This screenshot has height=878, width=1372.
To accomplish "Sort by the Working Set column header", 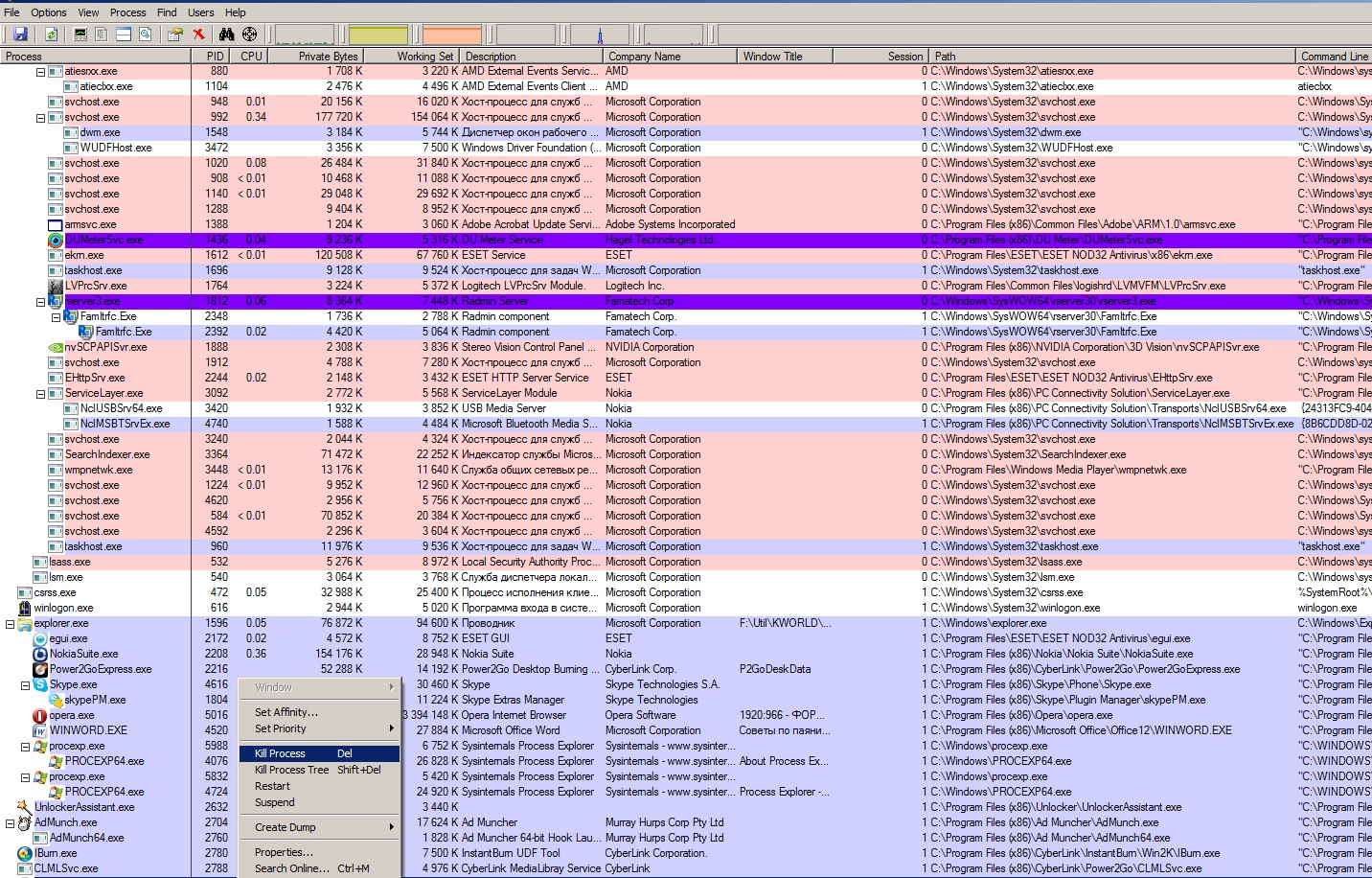I will [413, 57].
